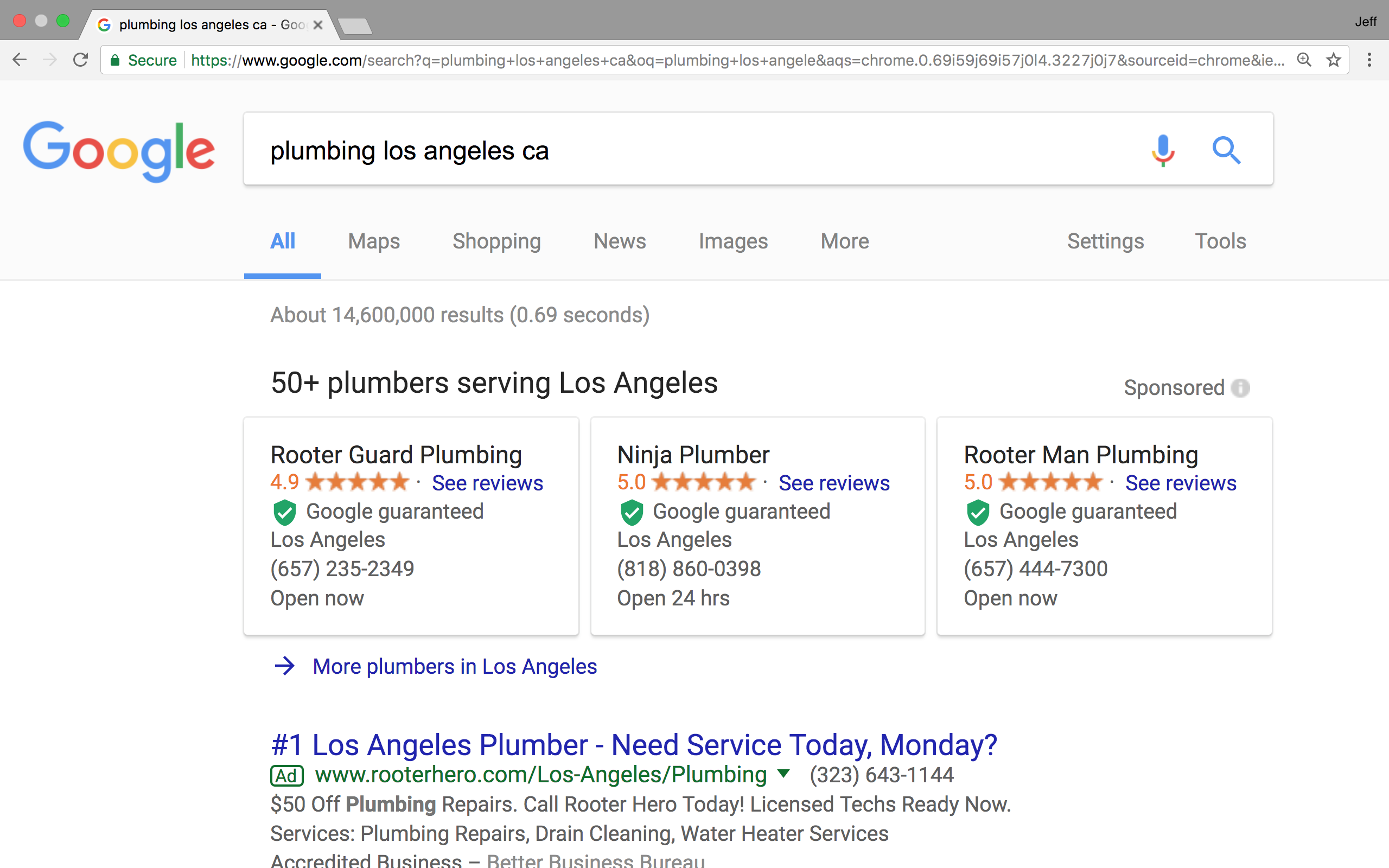Open See reviews for Rooter Man Plumbing
1389x868 pixels.
point(1181,483)
